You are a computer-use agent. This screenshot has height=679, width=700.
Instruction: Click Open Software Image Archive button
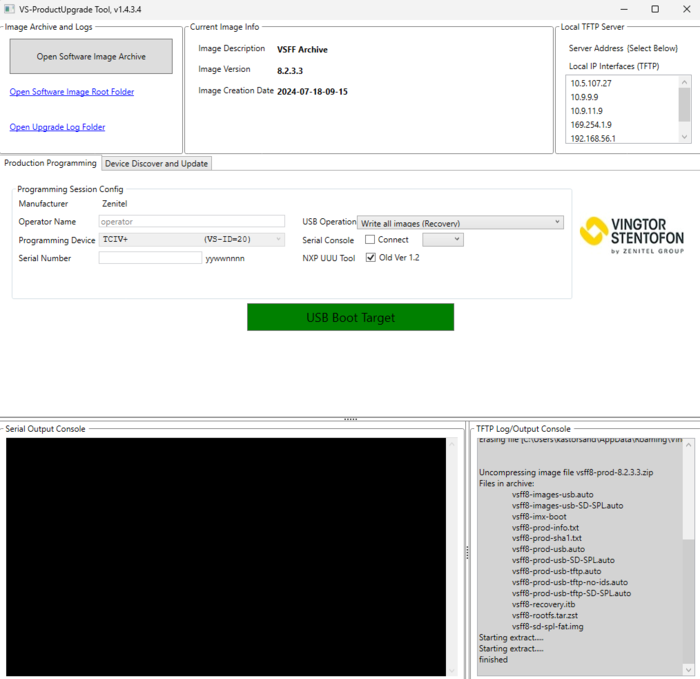[91, 57]
